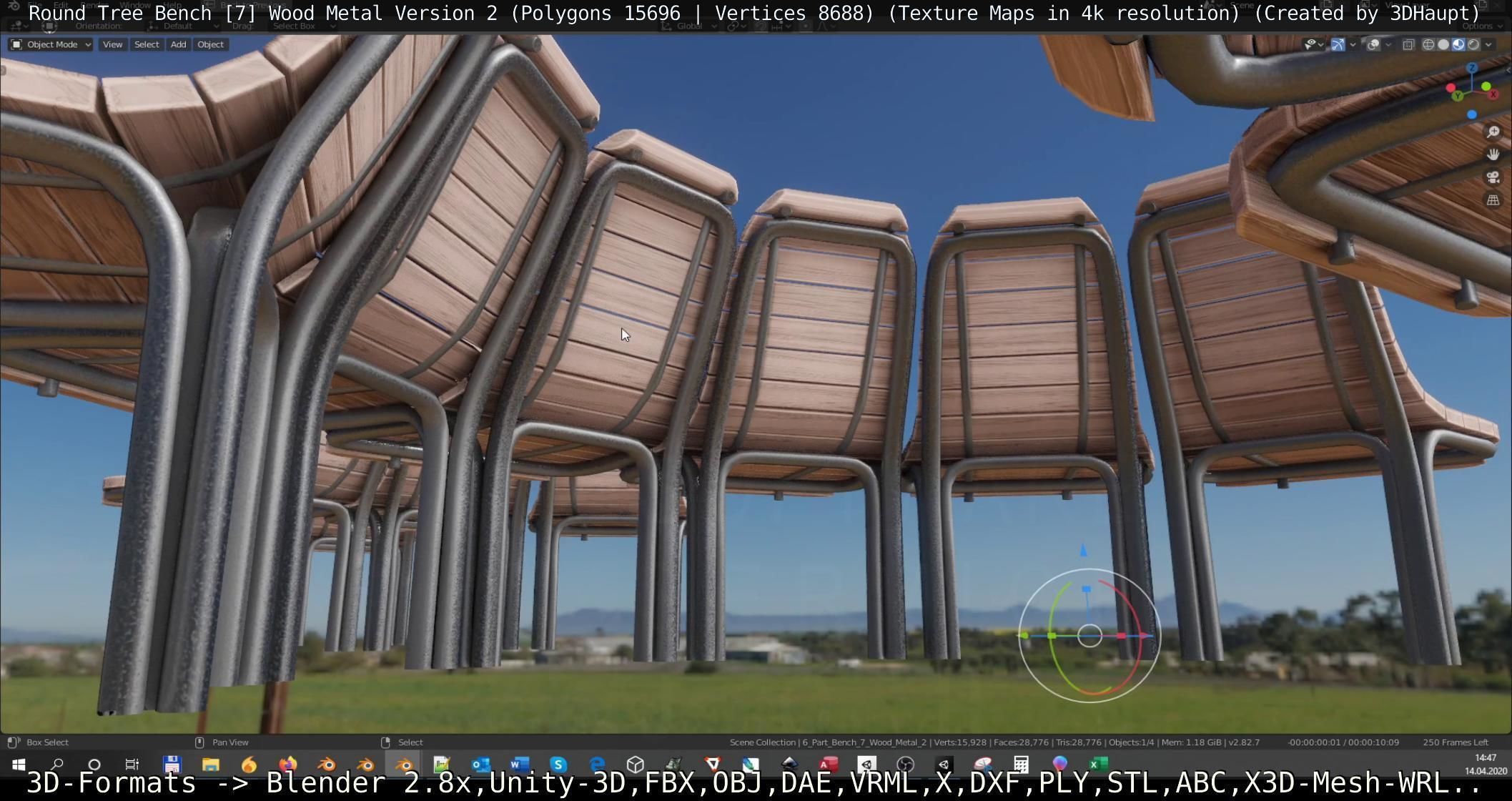Switch perspective/orthographic with grid icon
This screenshot has width=1512, height=801.
(x=1493, y=200)
